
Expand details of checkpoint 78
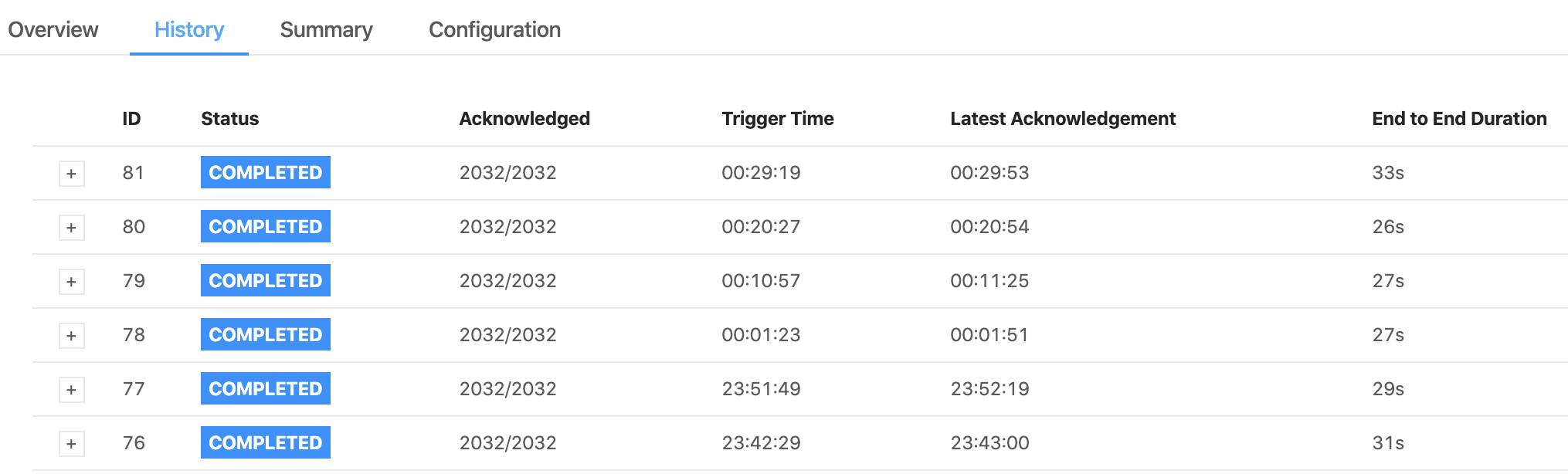pos(72,336)
